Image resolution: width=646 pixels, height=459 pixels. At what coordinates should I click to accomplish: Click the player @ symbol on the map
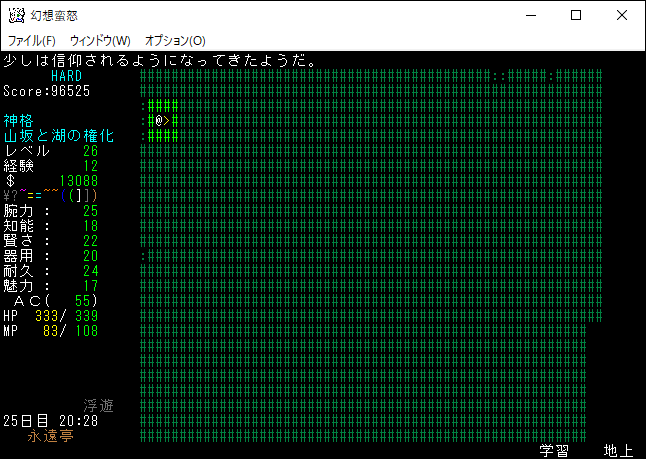click(158, 120)
